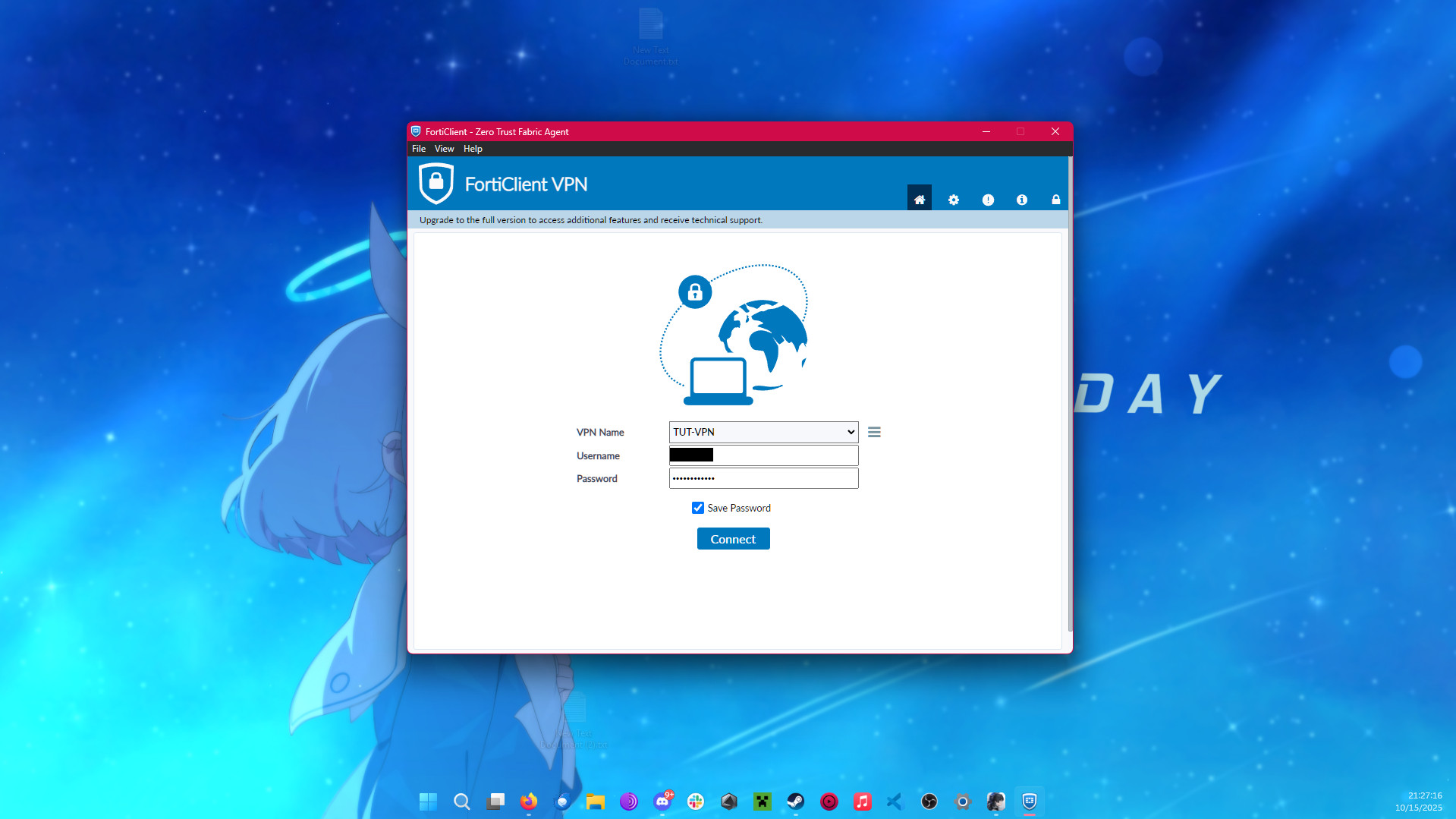Launch Minecraft from the taskbar
Image resolution: width=1456 pixels, height=819 pixels.
click(x=763, y=802)
